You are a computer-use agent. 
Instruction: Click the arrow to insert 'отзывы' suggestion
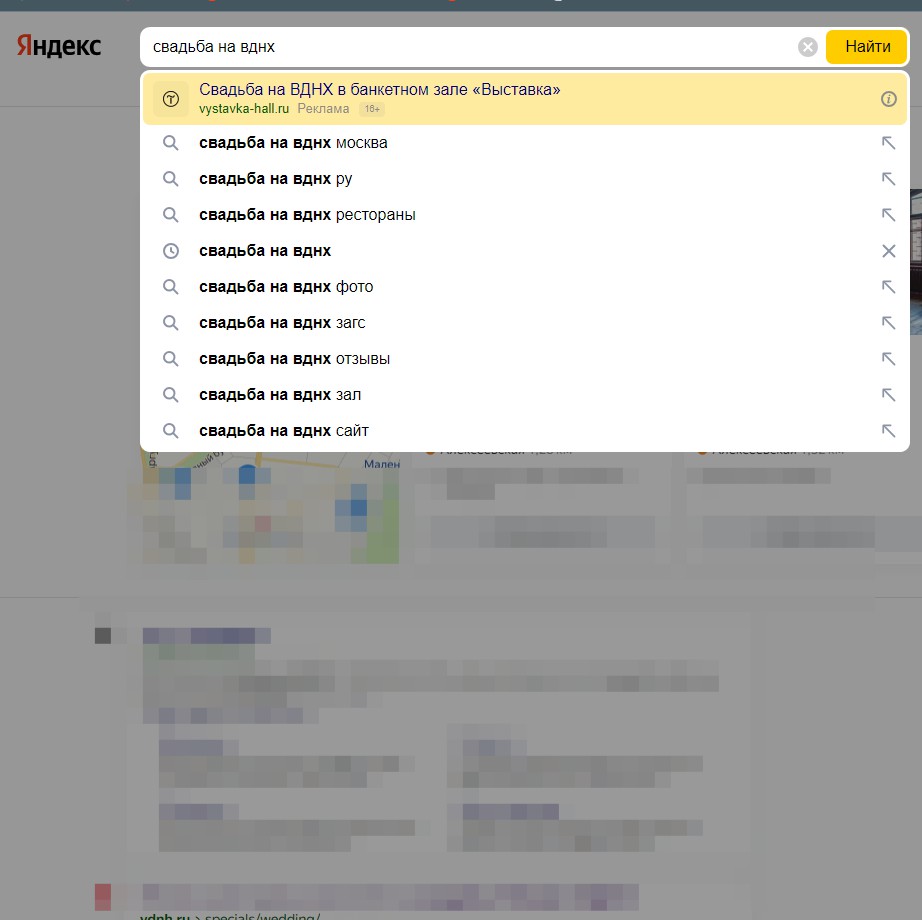(888, 359)
